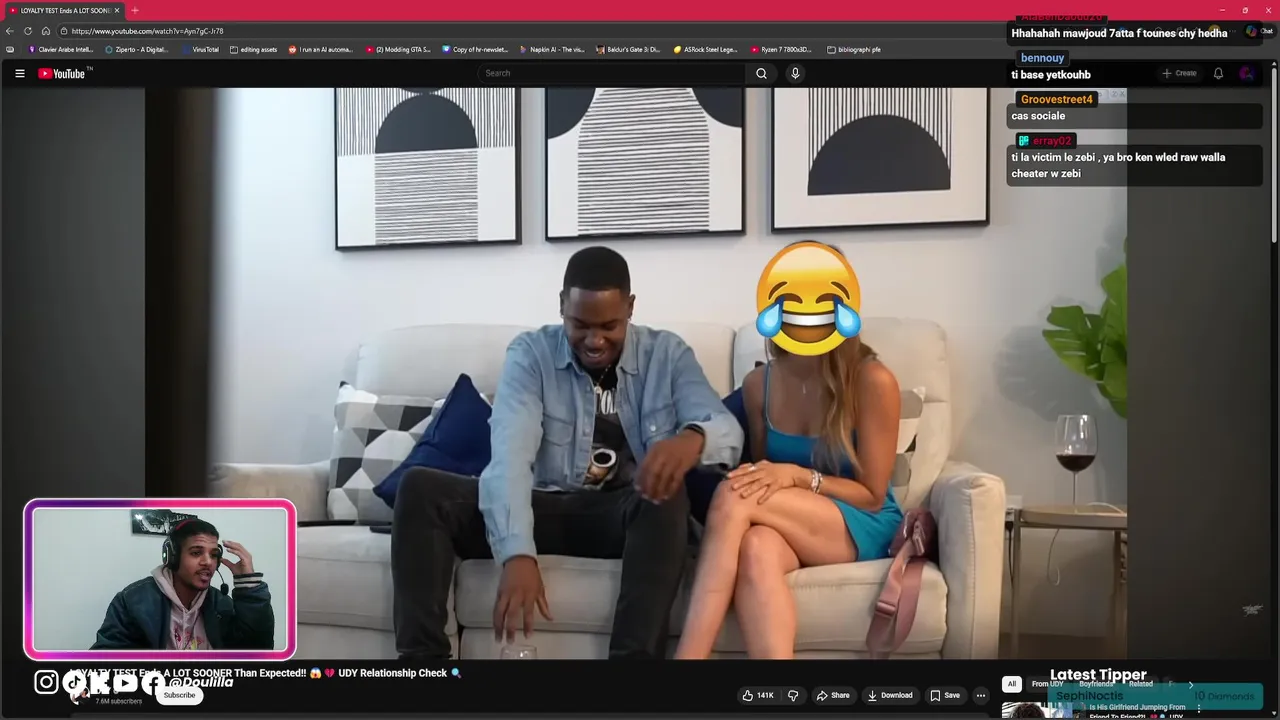Open a new browser tab with plus
1280x720 pixels.
pos(135,10)
